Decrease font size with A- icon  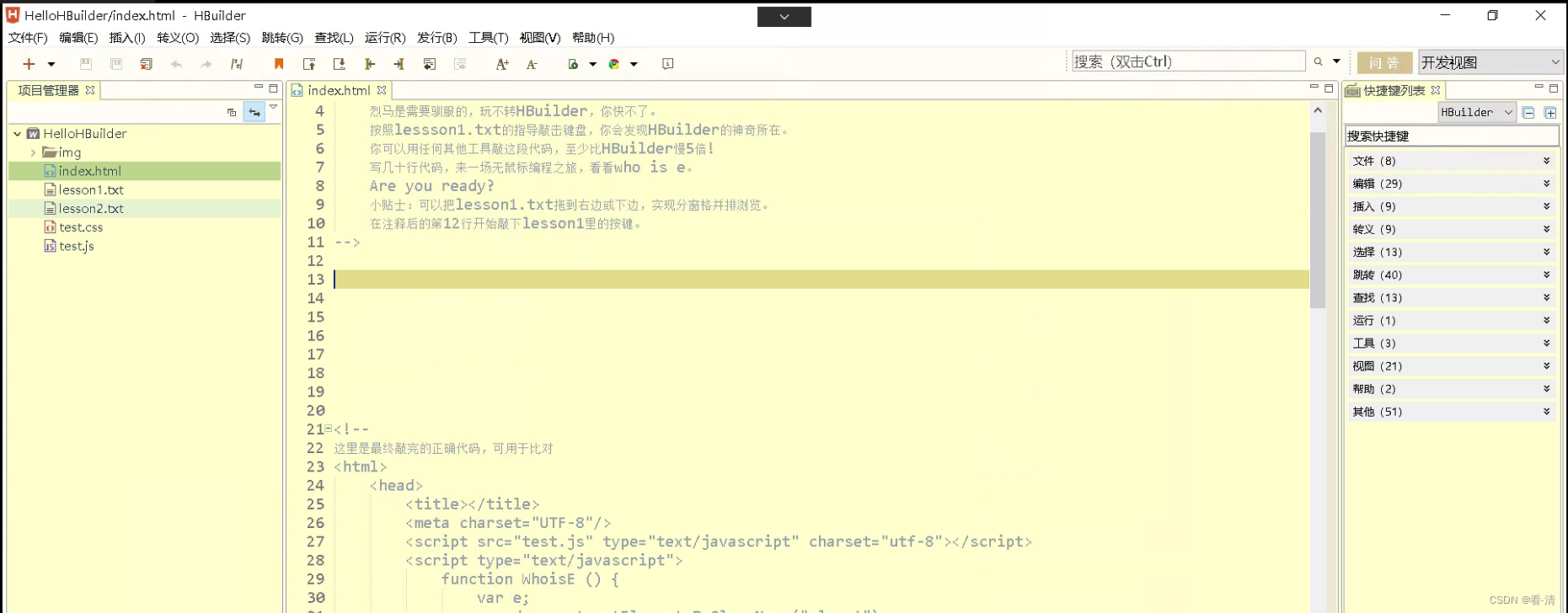(532, 64)
